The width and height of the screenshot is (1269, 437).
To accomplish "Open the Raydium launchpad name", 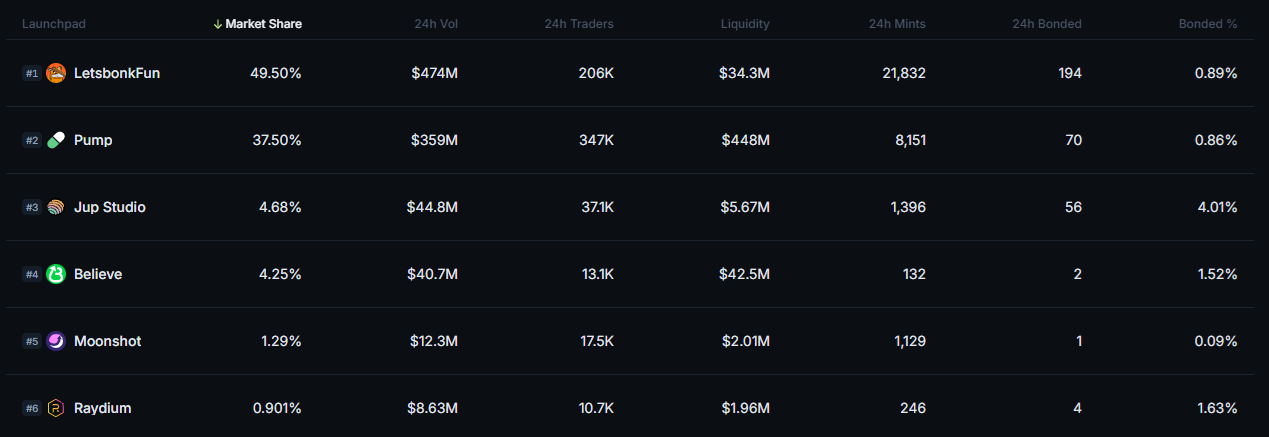I will pyautogui.click(x=102, y=408).
